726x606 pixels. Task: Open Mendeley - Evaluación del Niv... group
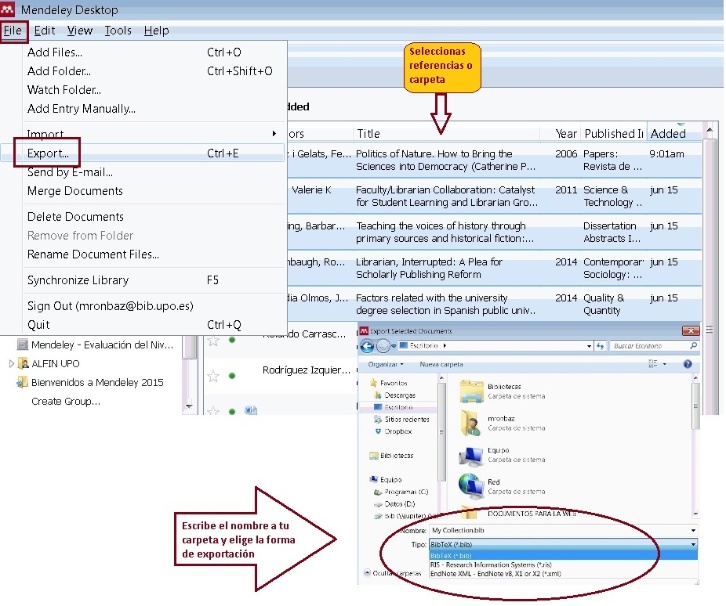[x=95, y=345]
